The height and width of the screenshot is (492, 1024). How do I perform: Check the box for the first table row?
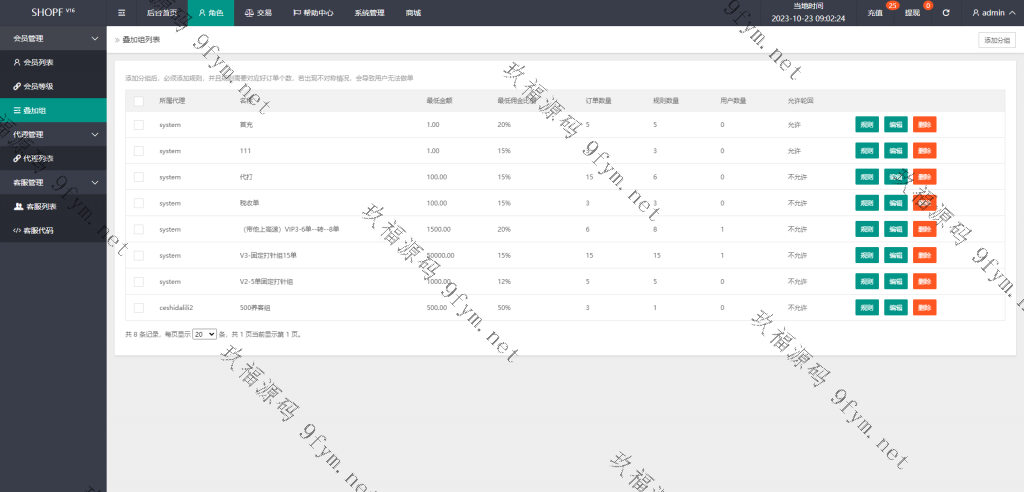138,125
